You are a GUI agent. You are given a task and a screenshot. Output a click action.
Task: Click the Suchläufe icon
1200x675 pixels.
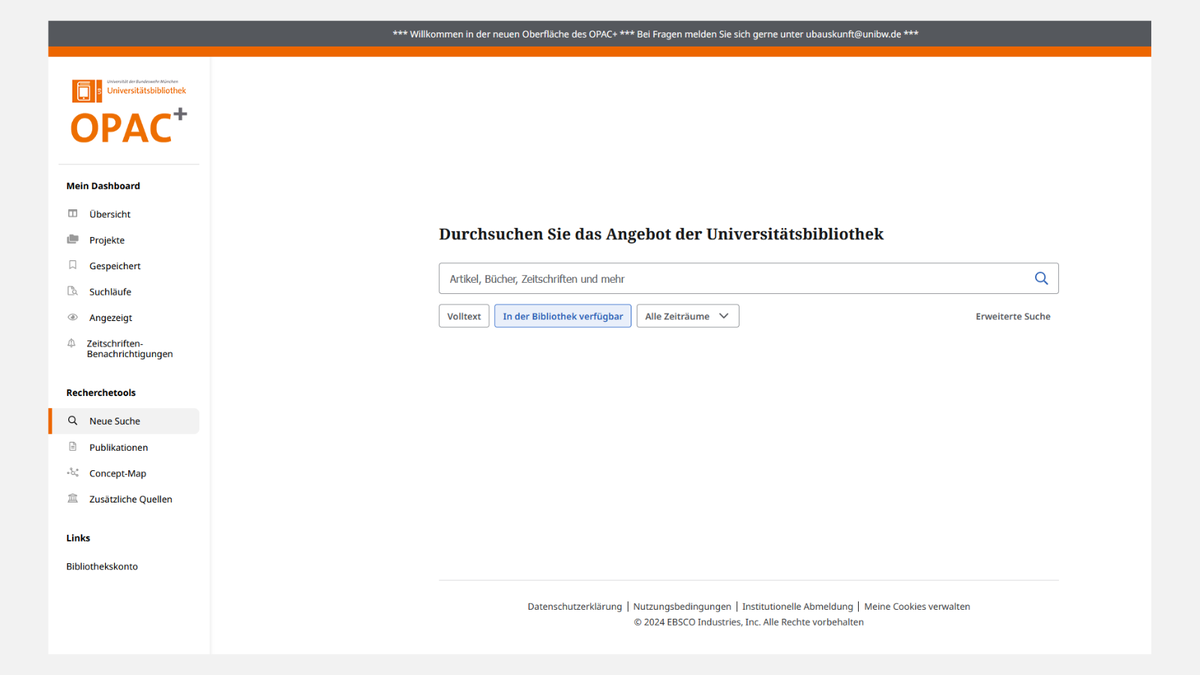[72, 292]
